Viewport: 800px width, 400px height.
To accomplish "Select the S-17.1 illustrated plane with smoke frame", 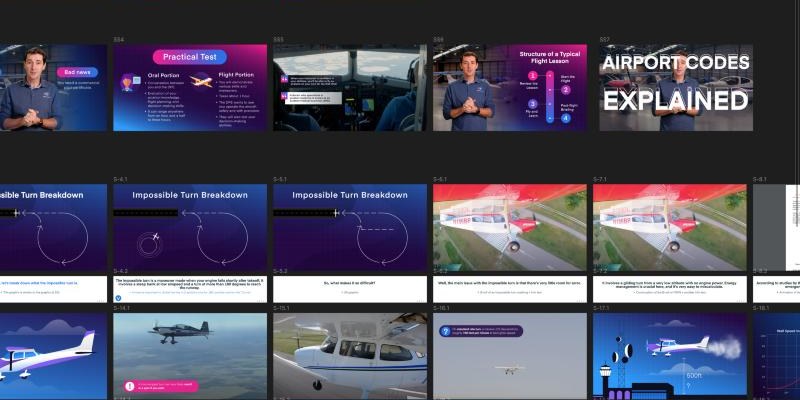I will (x=670, y=356).
